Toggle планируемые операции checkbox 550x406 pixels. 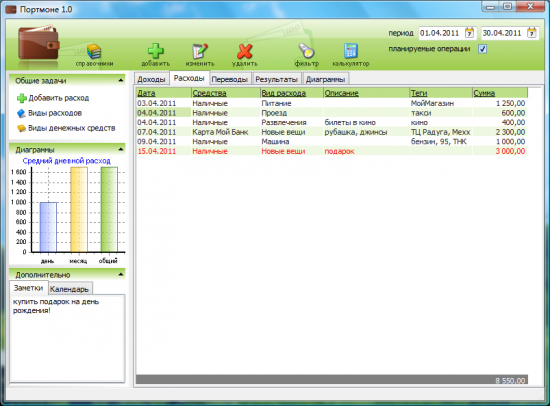(x=483, y=49)
